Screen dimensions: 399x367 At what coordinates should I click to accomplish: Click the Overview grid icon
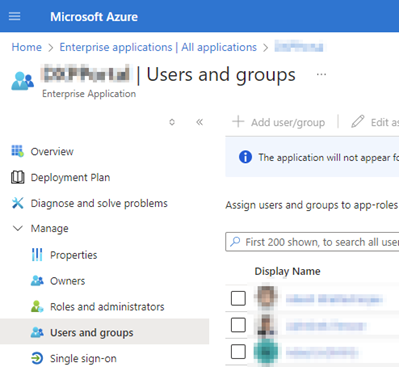(x=17, y=151)
